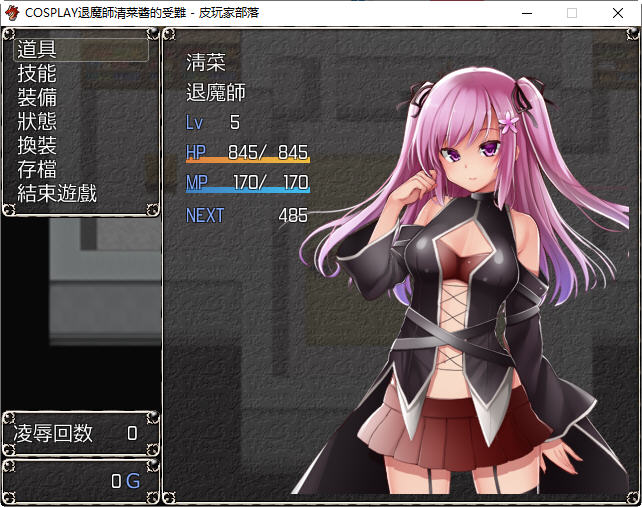
Task: Select the character name 清菜
Action: pyautogui.click(x=206, y=62)
